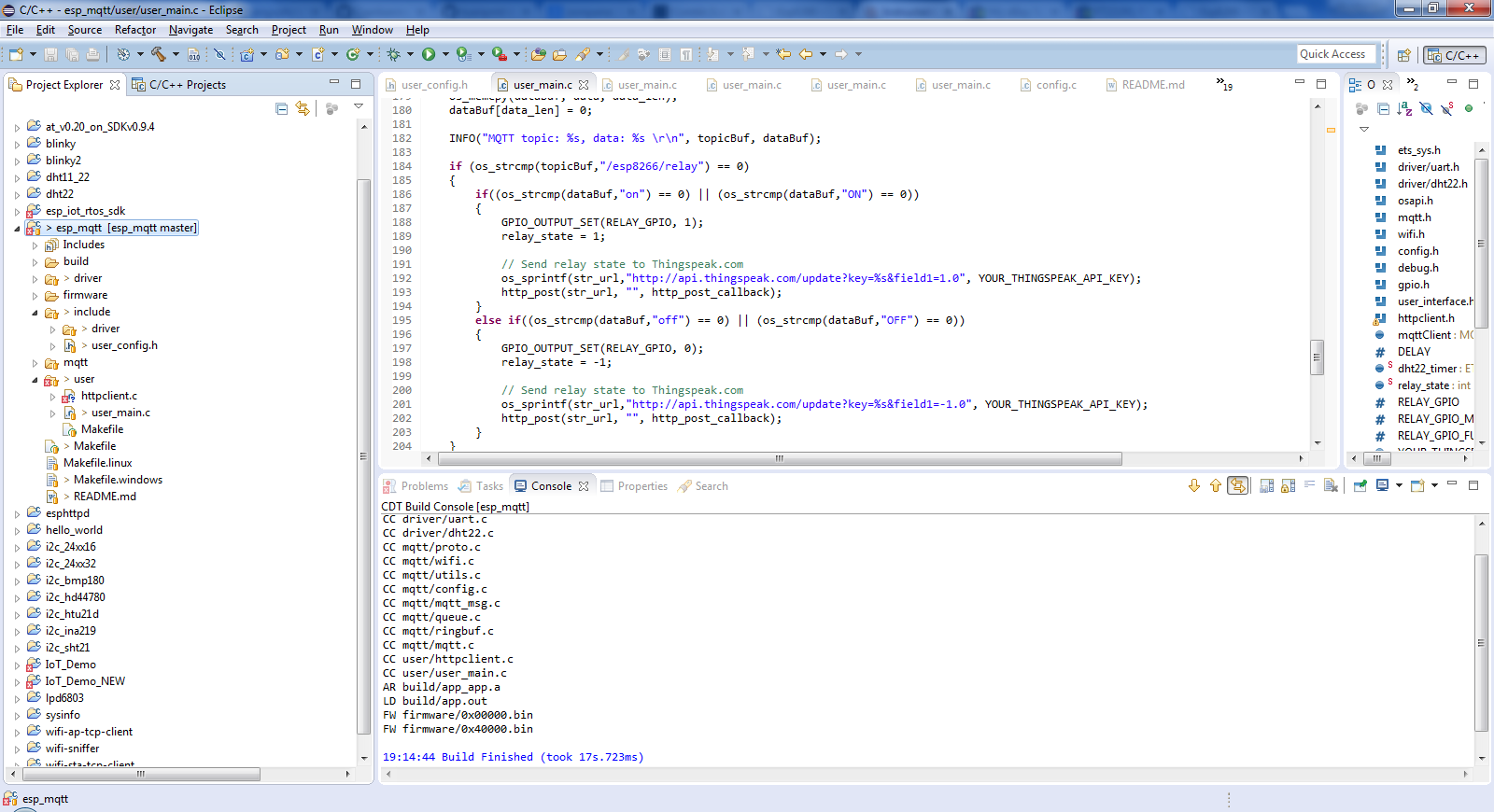The width and height of the screenshot is (1494, 812).
Task: Click the New C++ Class icon
Action: [x=354, y=54]
